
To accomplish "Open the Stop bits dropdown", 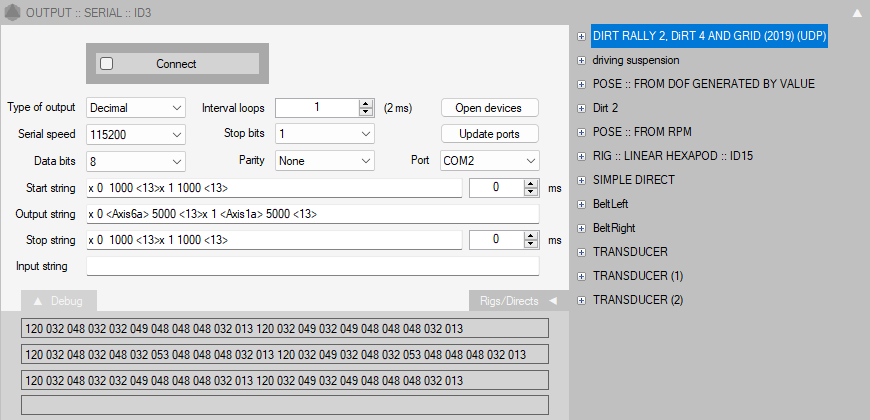I will tap(325, 134).
